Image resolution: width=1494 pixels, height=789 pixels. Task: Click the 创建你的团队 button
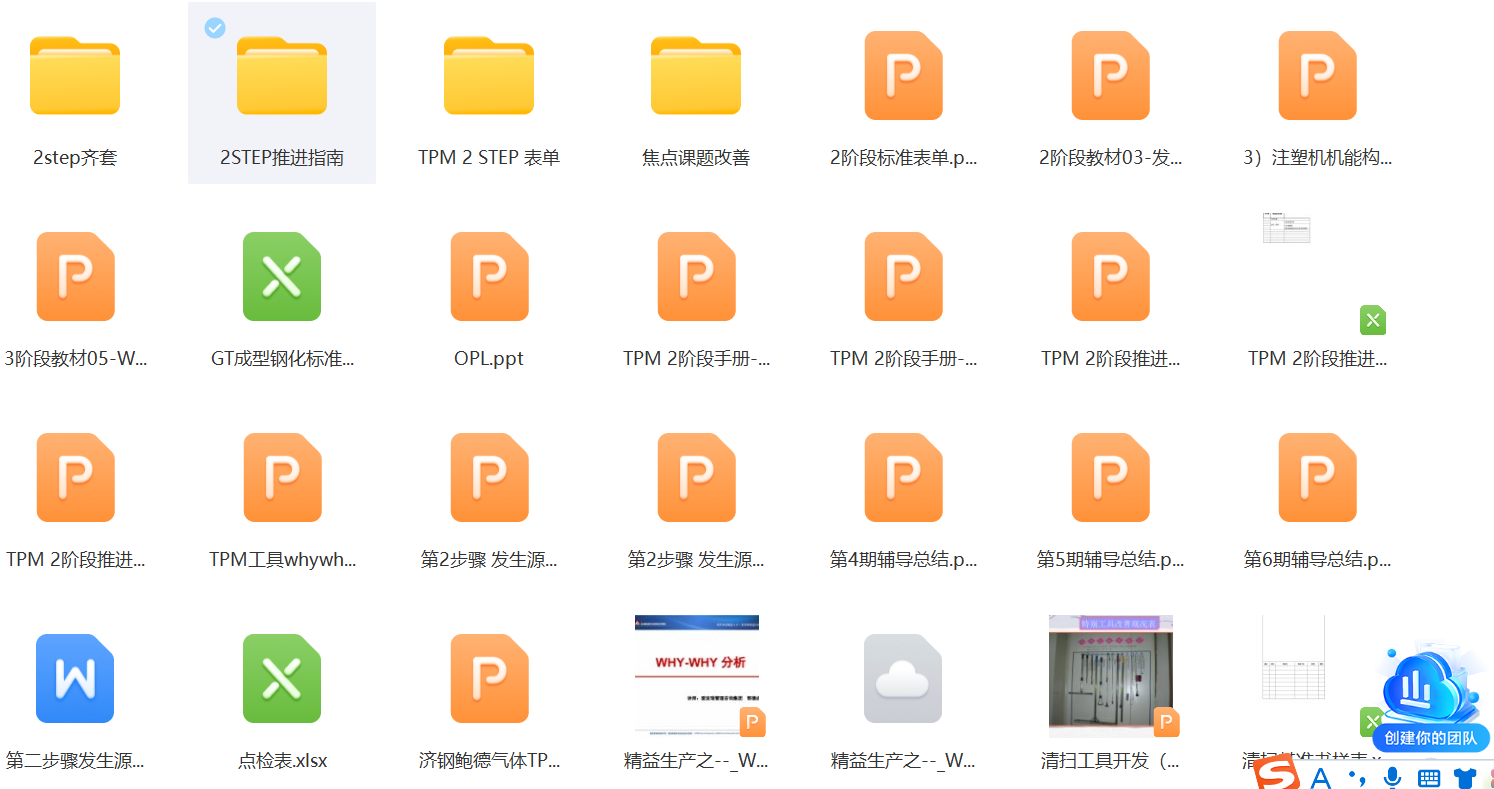point(1430,739)
